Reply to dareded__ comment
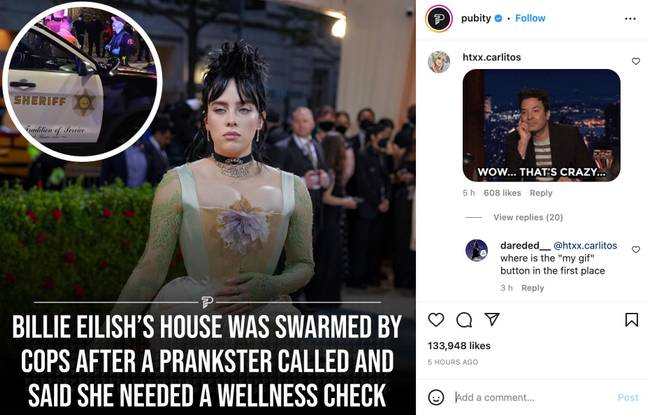This screenshot has width=648, height=415. point(533,288)
